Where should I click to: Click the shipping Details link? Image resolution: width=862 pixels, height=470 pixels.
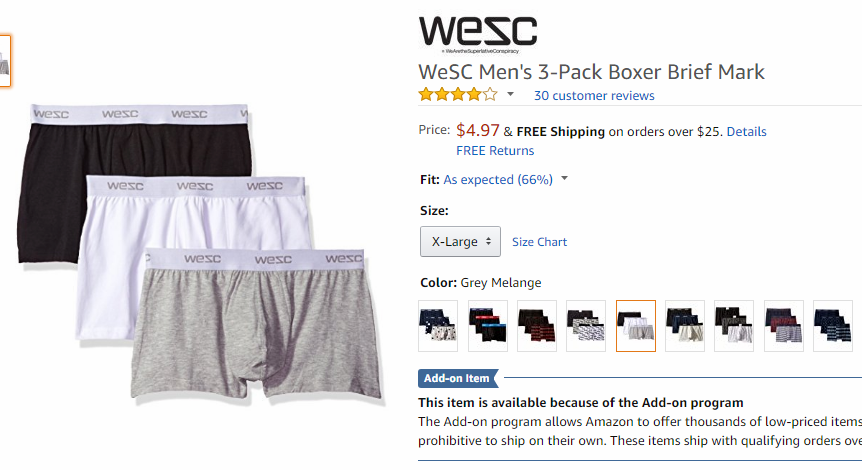pyautogui.click(x=746, y=131)
